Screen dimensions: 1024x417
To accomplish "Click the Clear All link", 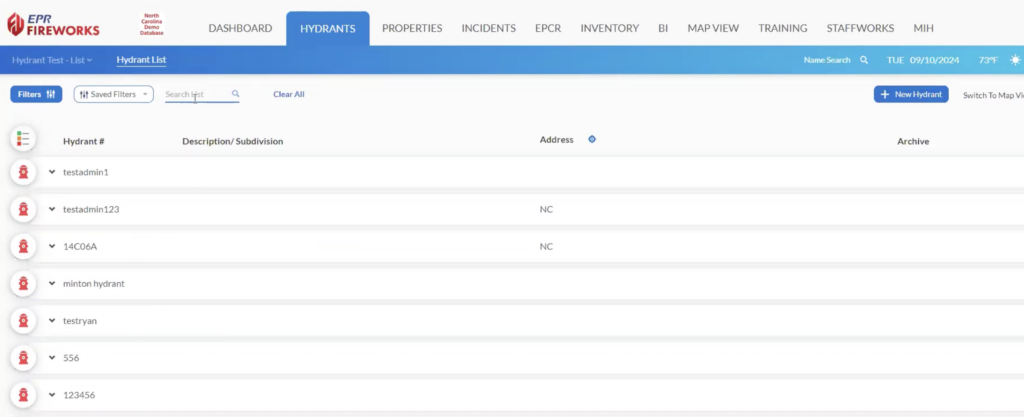I will (289, 95).
